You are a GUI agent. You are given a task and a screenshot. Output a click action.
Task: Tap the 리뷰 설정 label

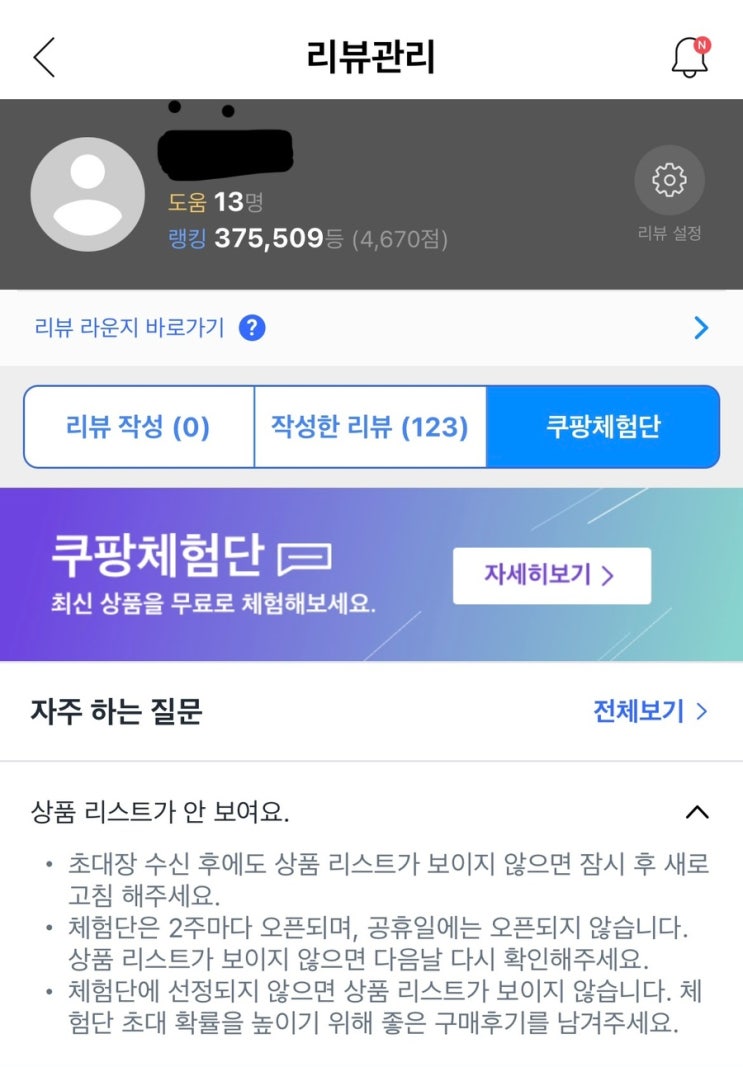coord(670,233)
